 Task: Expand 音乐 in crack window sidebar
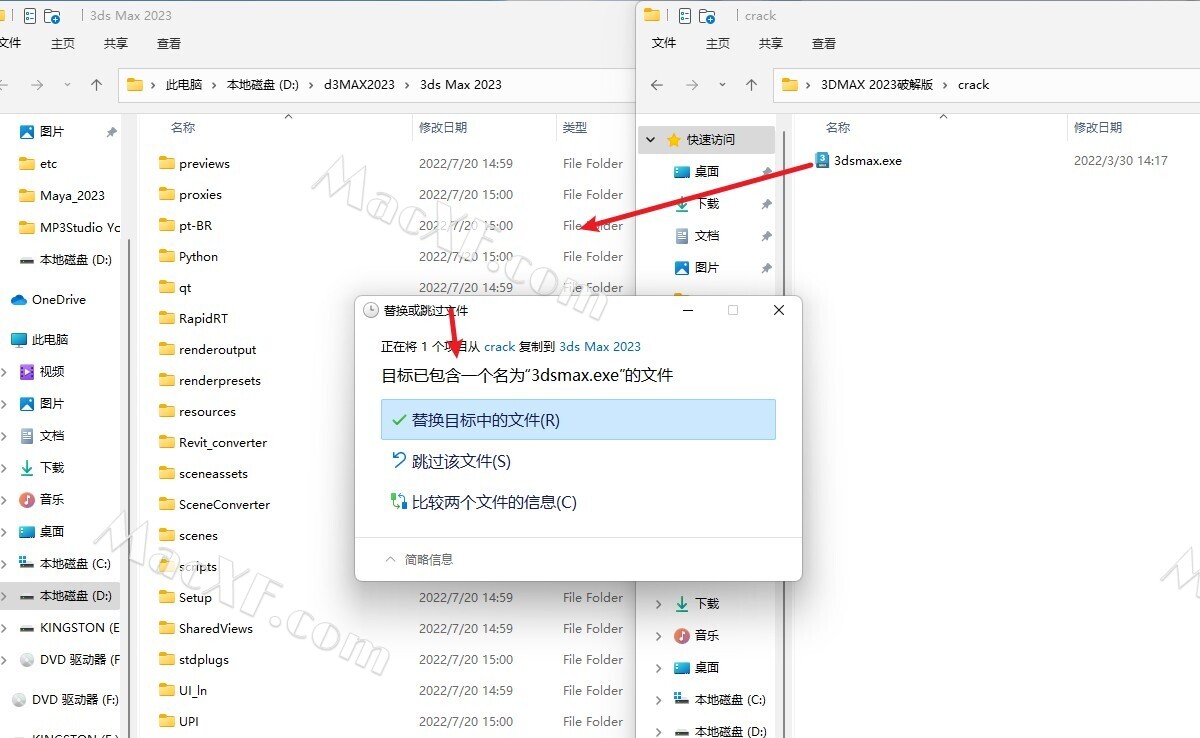(659, 636)
